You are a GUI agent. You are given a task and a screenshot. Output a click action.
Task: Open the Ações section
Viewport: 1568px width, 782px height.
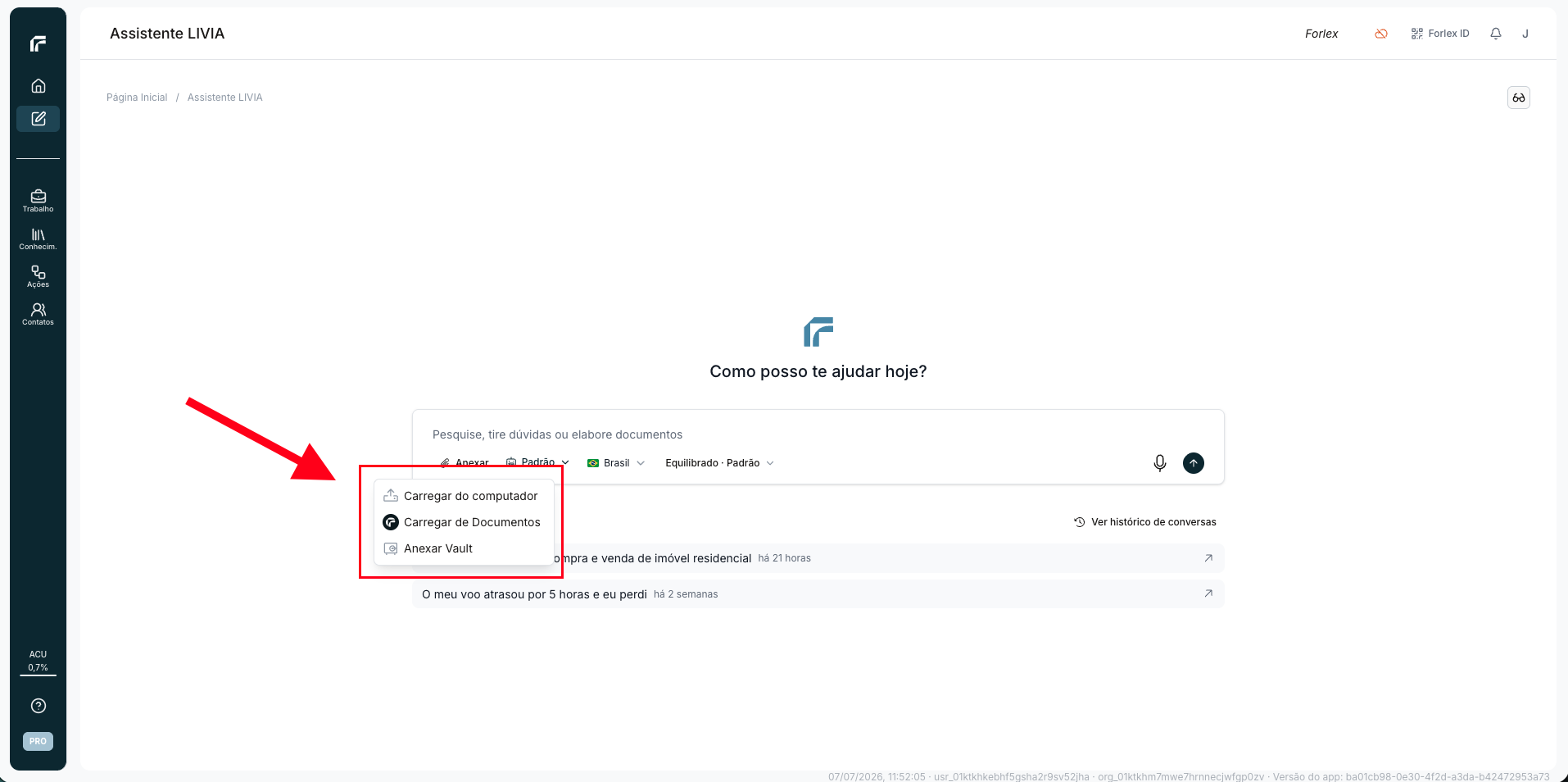(38, 276)
